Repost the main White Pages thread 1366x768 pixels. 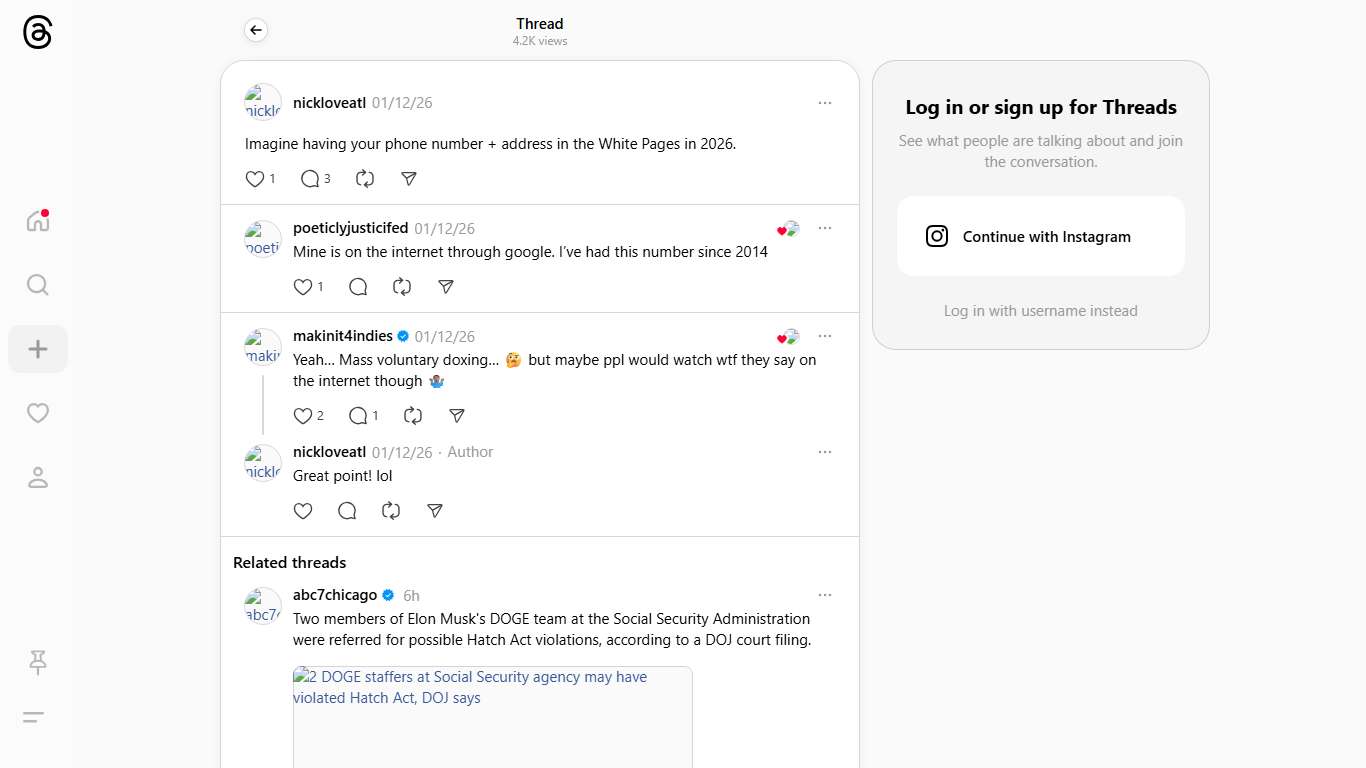(x=365, y=179)
